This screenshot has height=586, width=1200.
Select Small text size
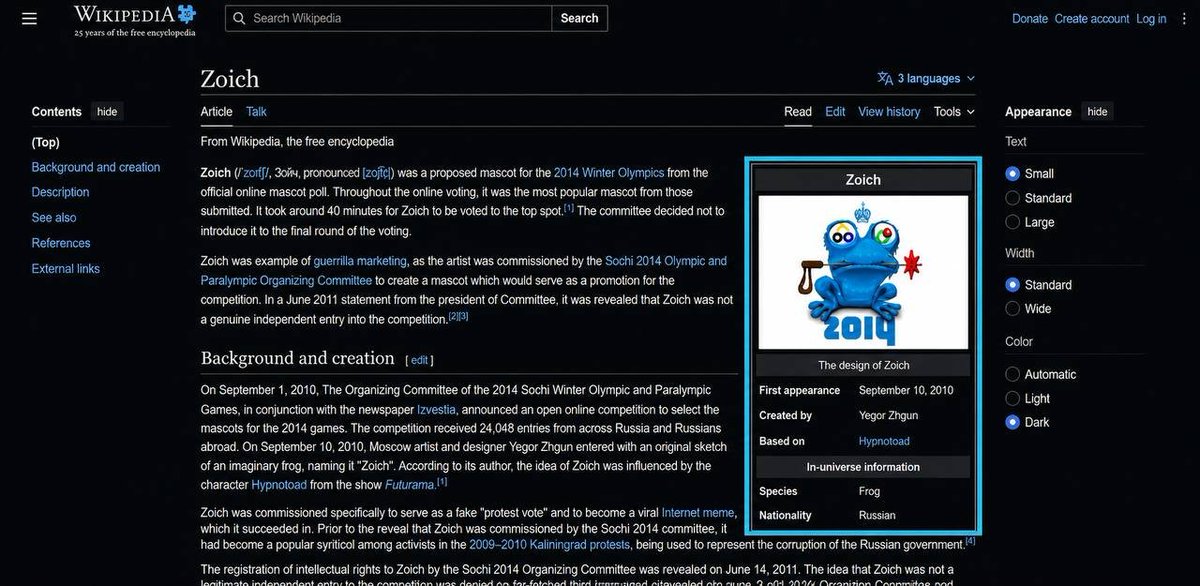[1013, 173]
